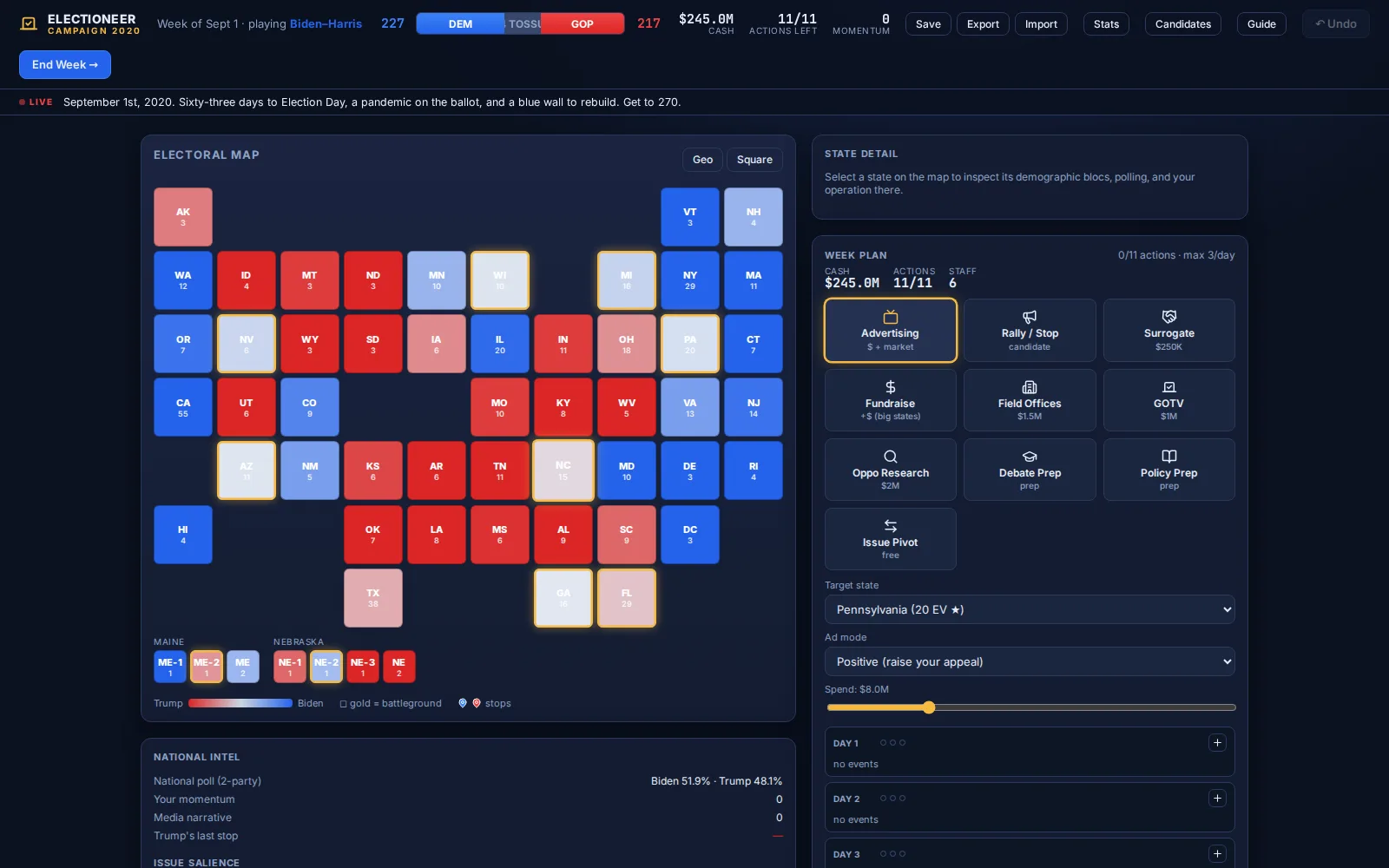Screen dimensions: 1389x868
Task: Choose the Policy Prep action
Action: pos(1168,470)
